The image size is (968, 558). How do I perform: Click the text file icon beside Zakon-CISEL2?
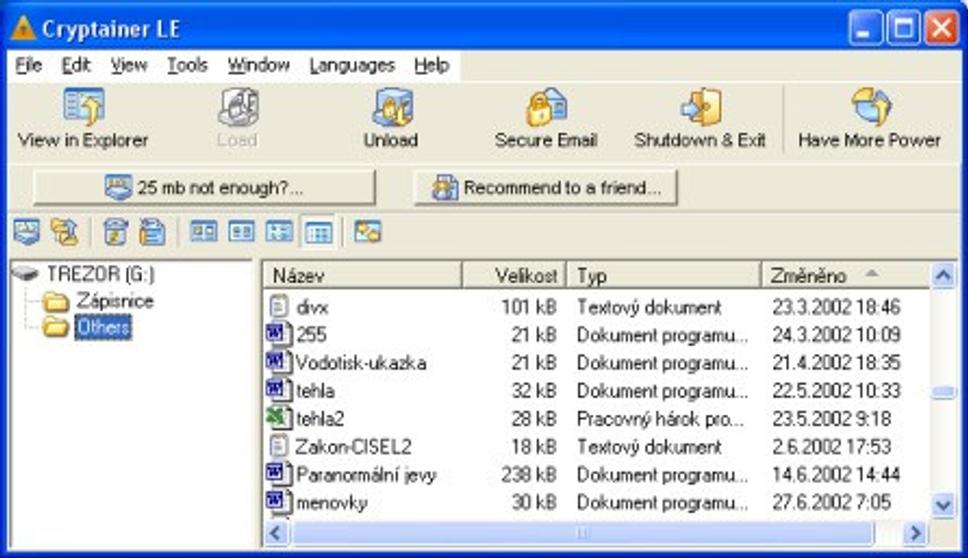pos(279,446)
